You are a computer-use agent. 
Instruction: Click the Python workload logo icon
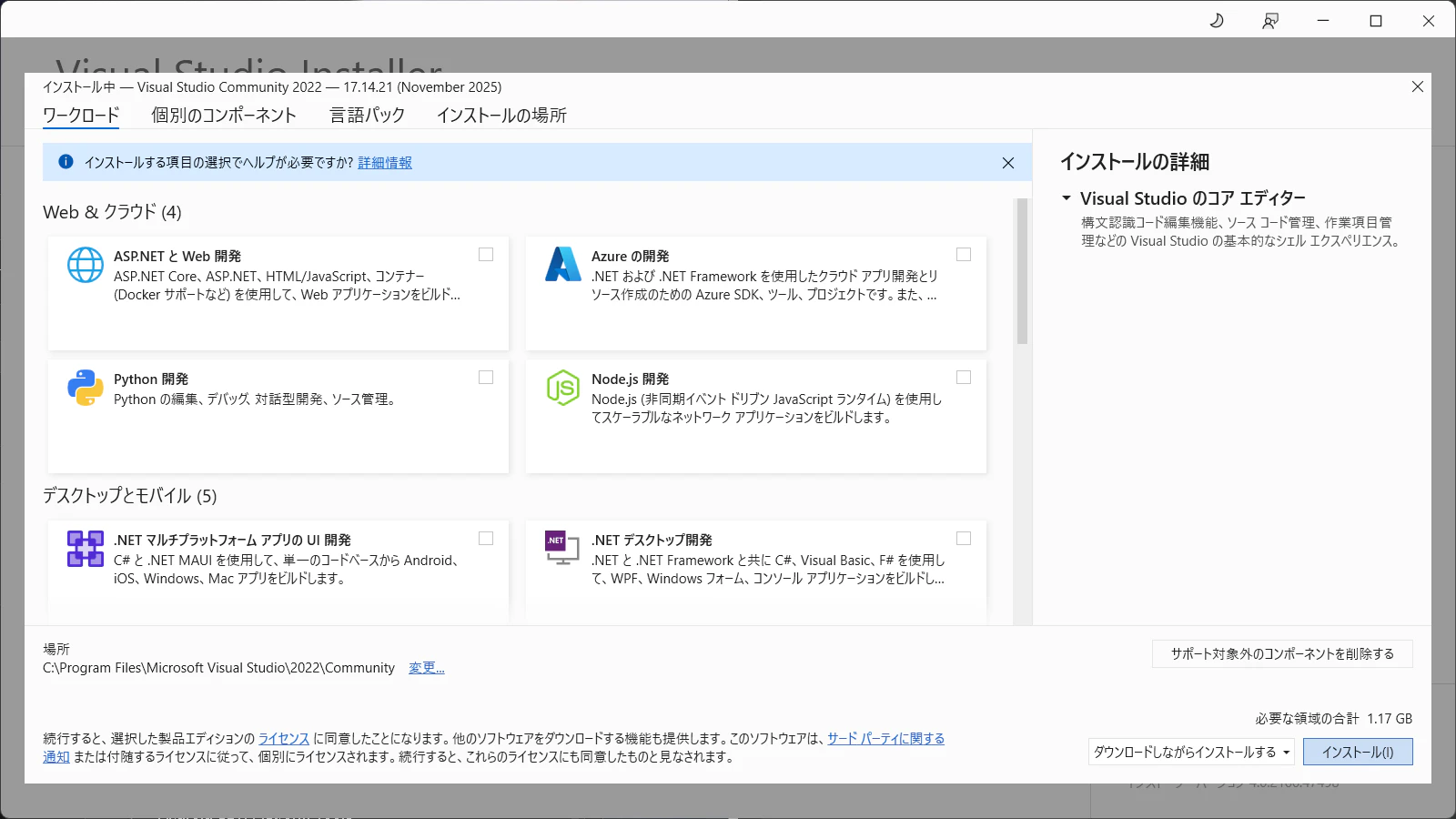click(86, 388)
